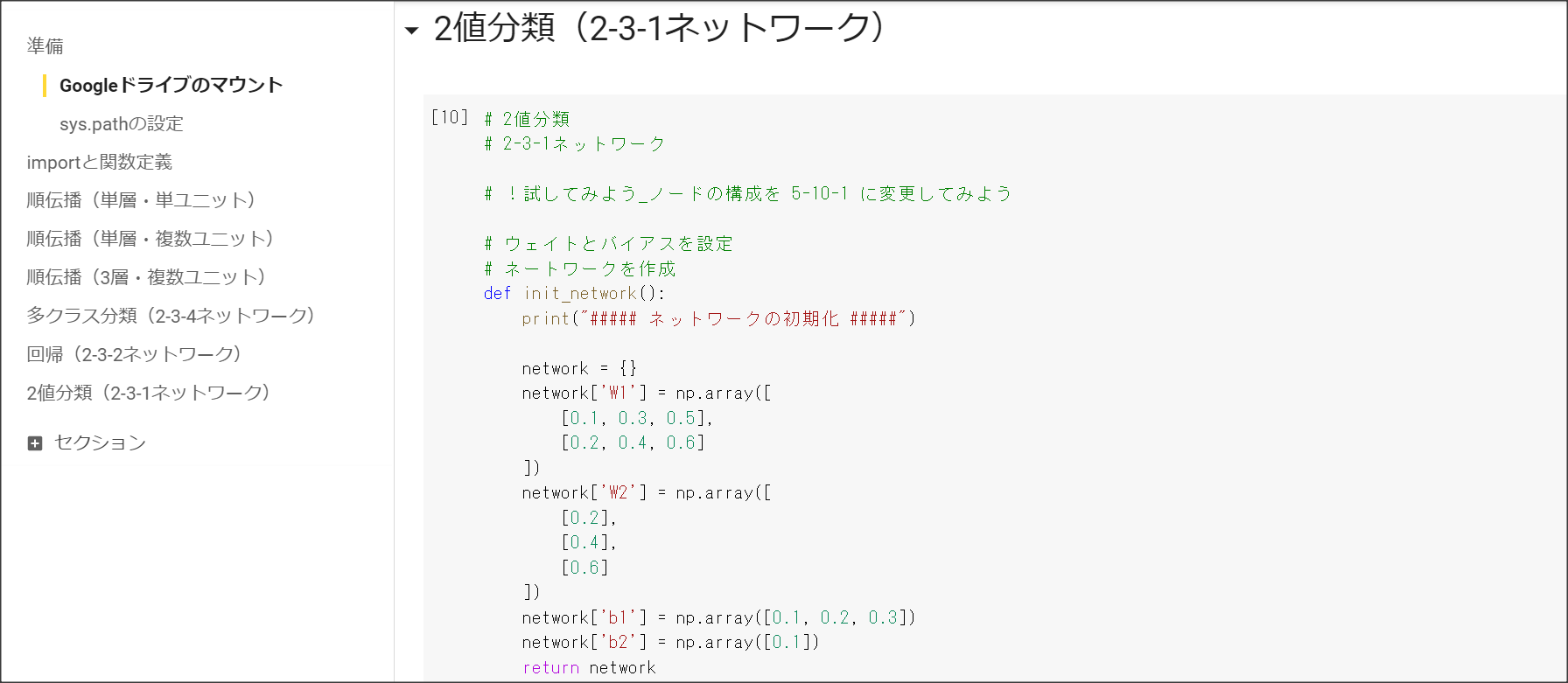1568x683 pixels.
Task: Go to sys.pathの設定 entry
Action: 122,123
